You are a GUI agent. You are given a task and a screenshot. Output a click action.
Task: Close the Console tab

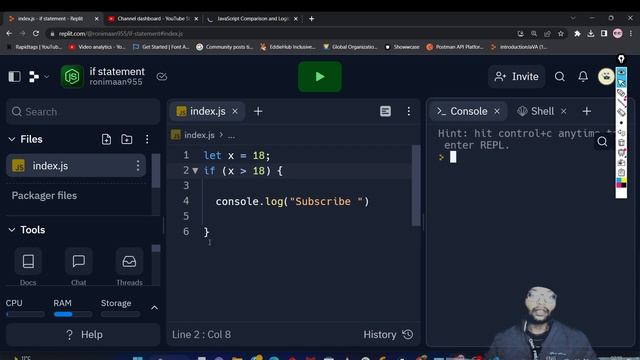(x=497, y=111)
